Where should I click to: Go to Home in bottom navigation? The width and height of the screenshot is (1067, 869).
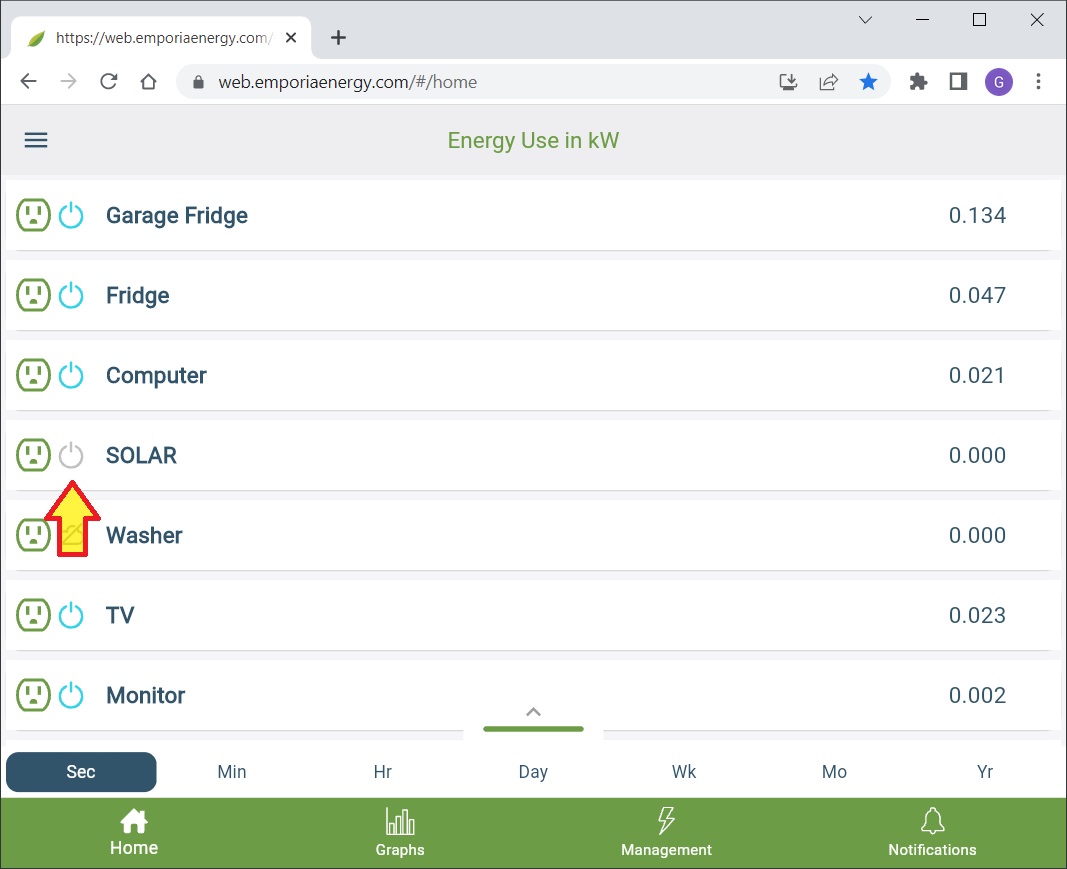(x=134, y=833)
